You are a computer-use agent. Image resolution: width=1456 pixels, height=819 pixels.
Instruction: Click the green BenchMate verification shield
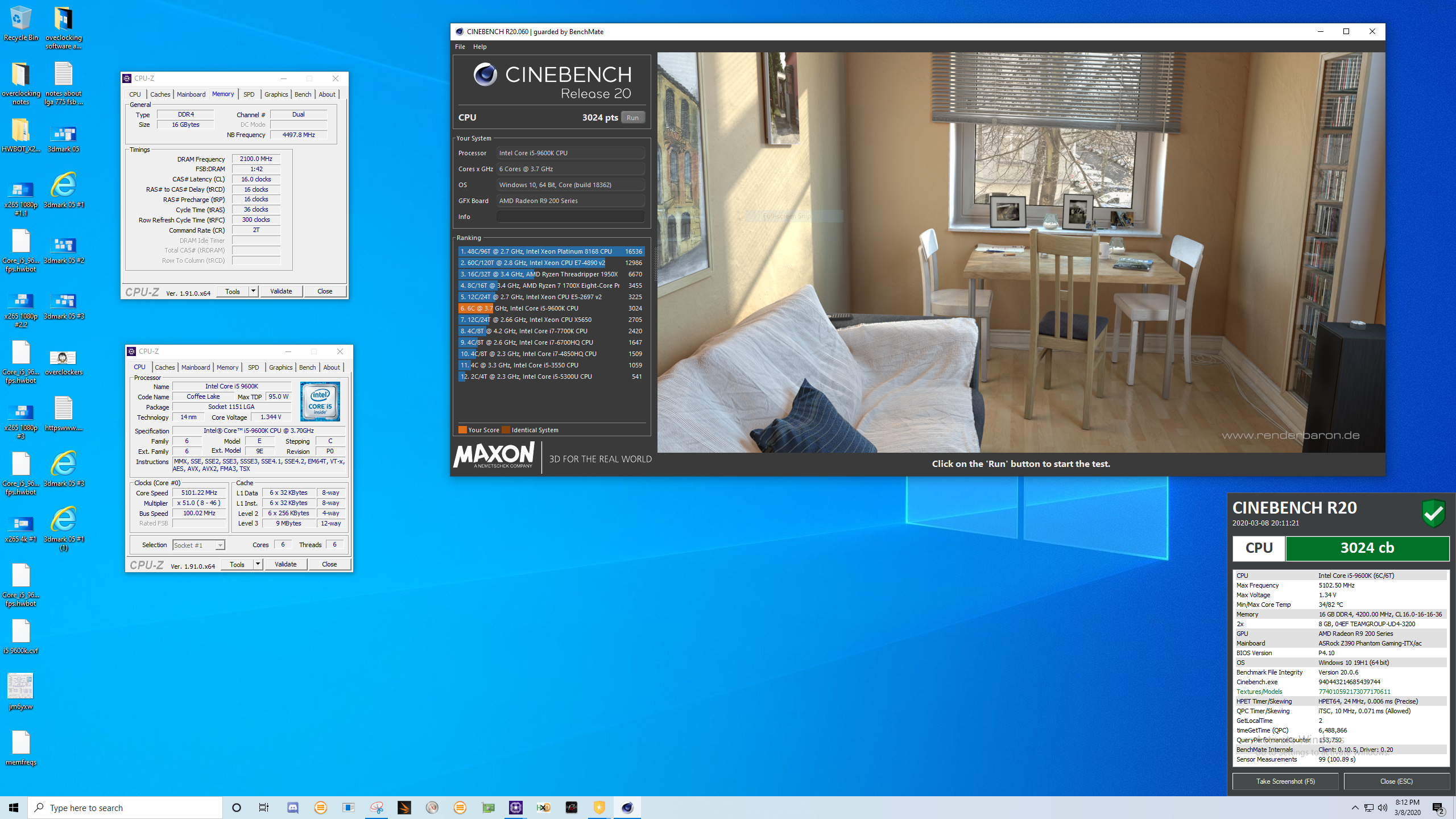coord(1433,514)
